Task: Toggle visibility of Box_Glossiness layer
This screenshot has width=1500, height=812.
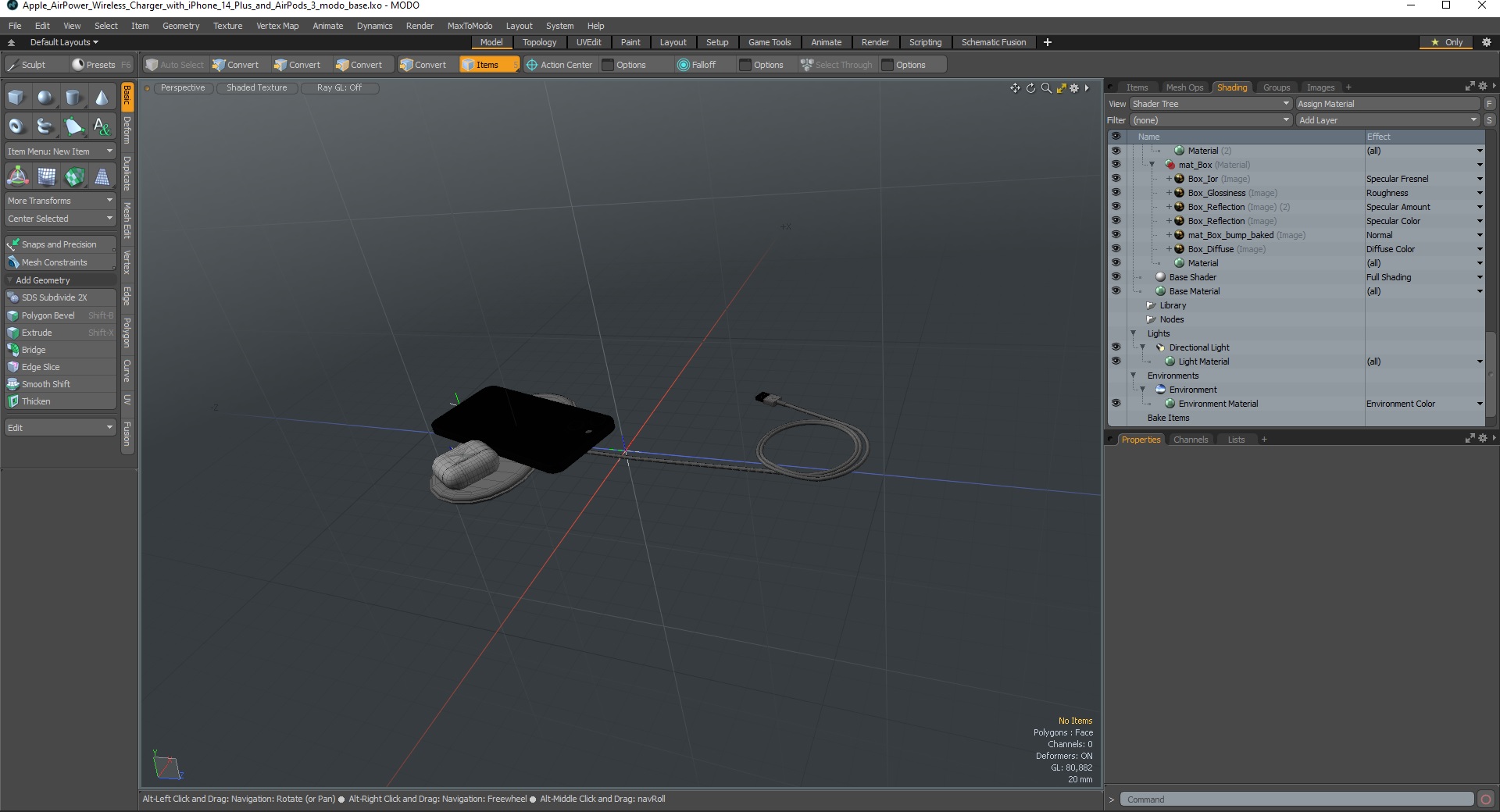Action: pyautogui.click(x=1116, y=192)
